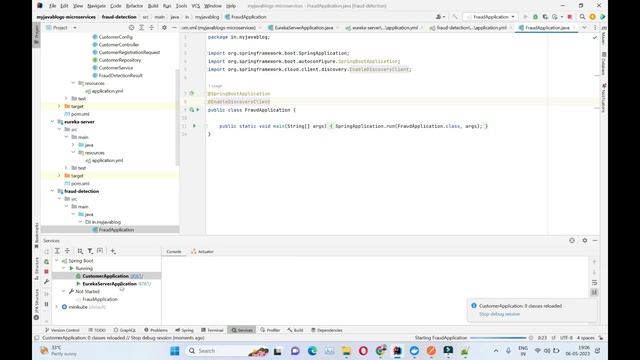Image resolution: width=640 pixels, height=360 pixels.
Task: Click Select Opened File target icon in Project panel
Action: click(x=131, y=27)
